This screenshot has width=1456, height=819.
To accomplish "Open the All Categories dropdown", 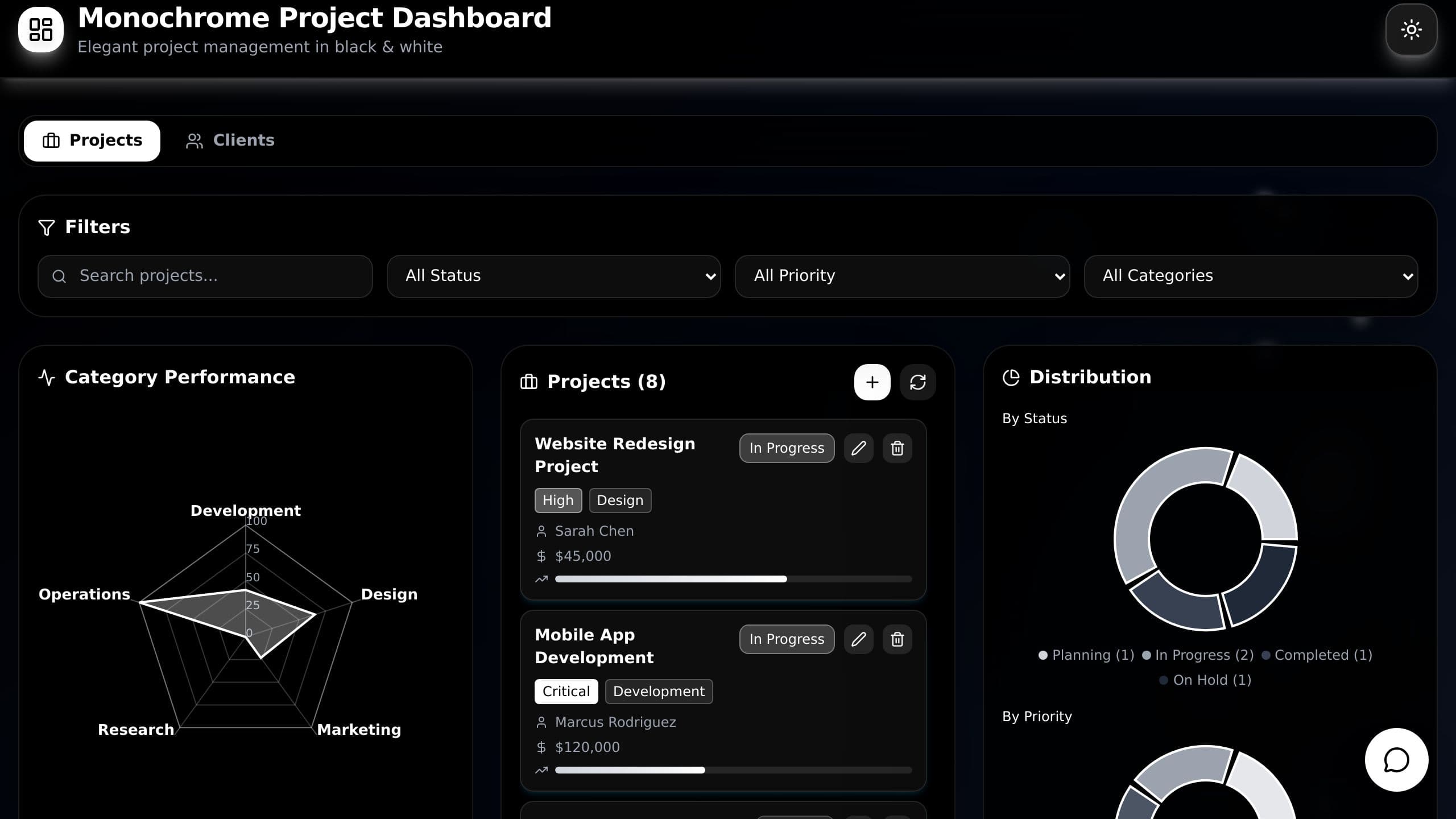I will point(1251,276).
